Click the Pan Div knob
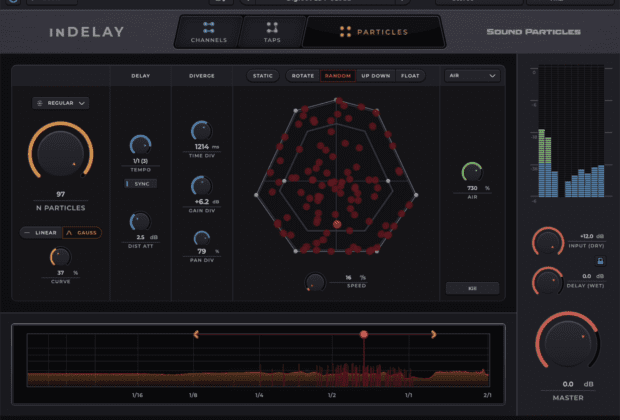 point(202,238)
